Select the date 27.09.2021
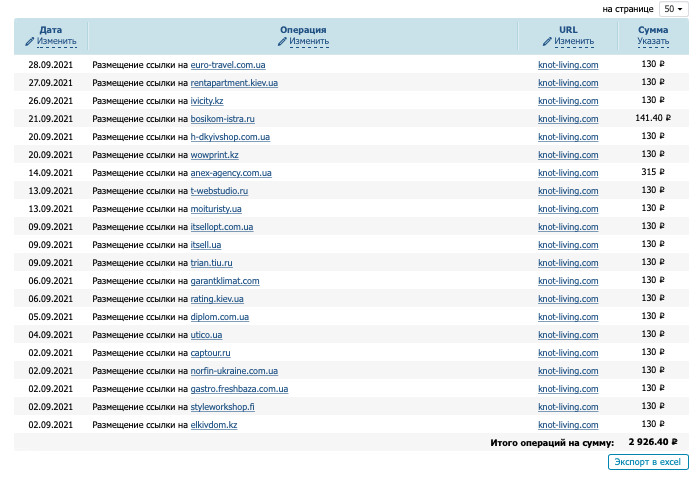The image size is (699, 496). pyautogui.click(x=50, y=83)
